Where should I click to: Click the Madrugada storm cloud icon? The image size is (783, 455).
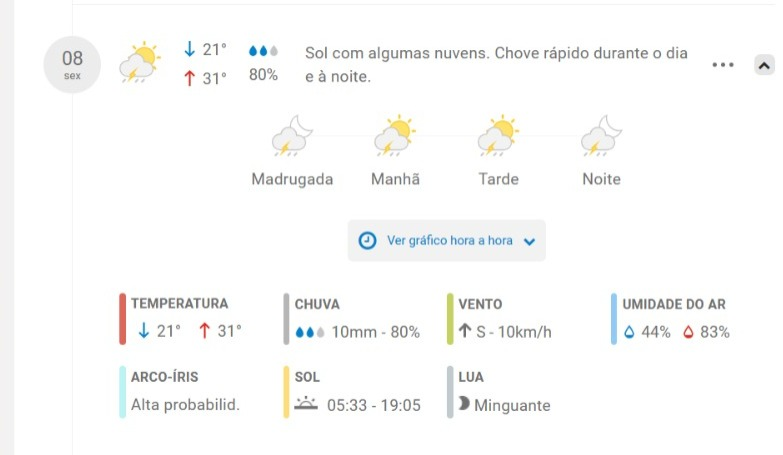pyautogui.click(x=292, y=136)
